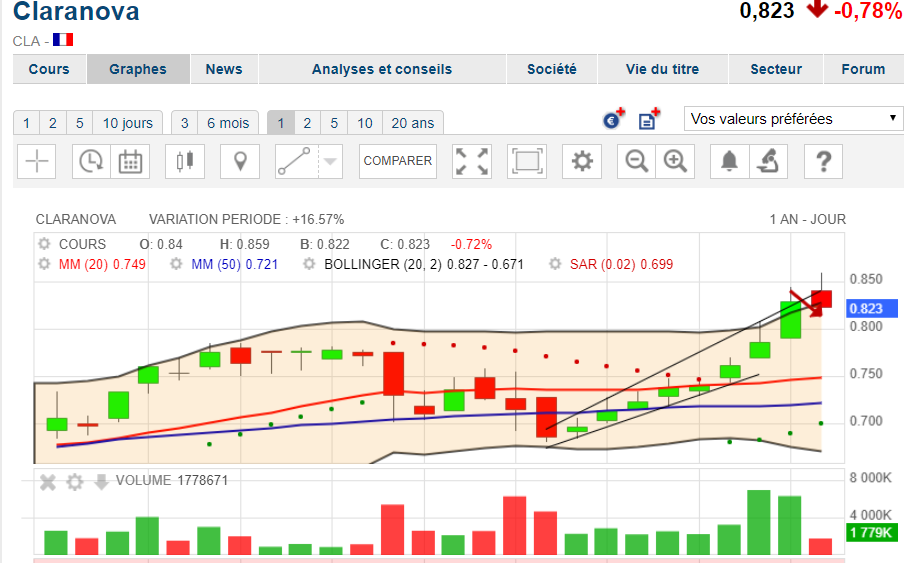The height and width of the screenshot is (563, 910).
Task: Open BOLLINGER gear settings
Action: pos(309,264)
